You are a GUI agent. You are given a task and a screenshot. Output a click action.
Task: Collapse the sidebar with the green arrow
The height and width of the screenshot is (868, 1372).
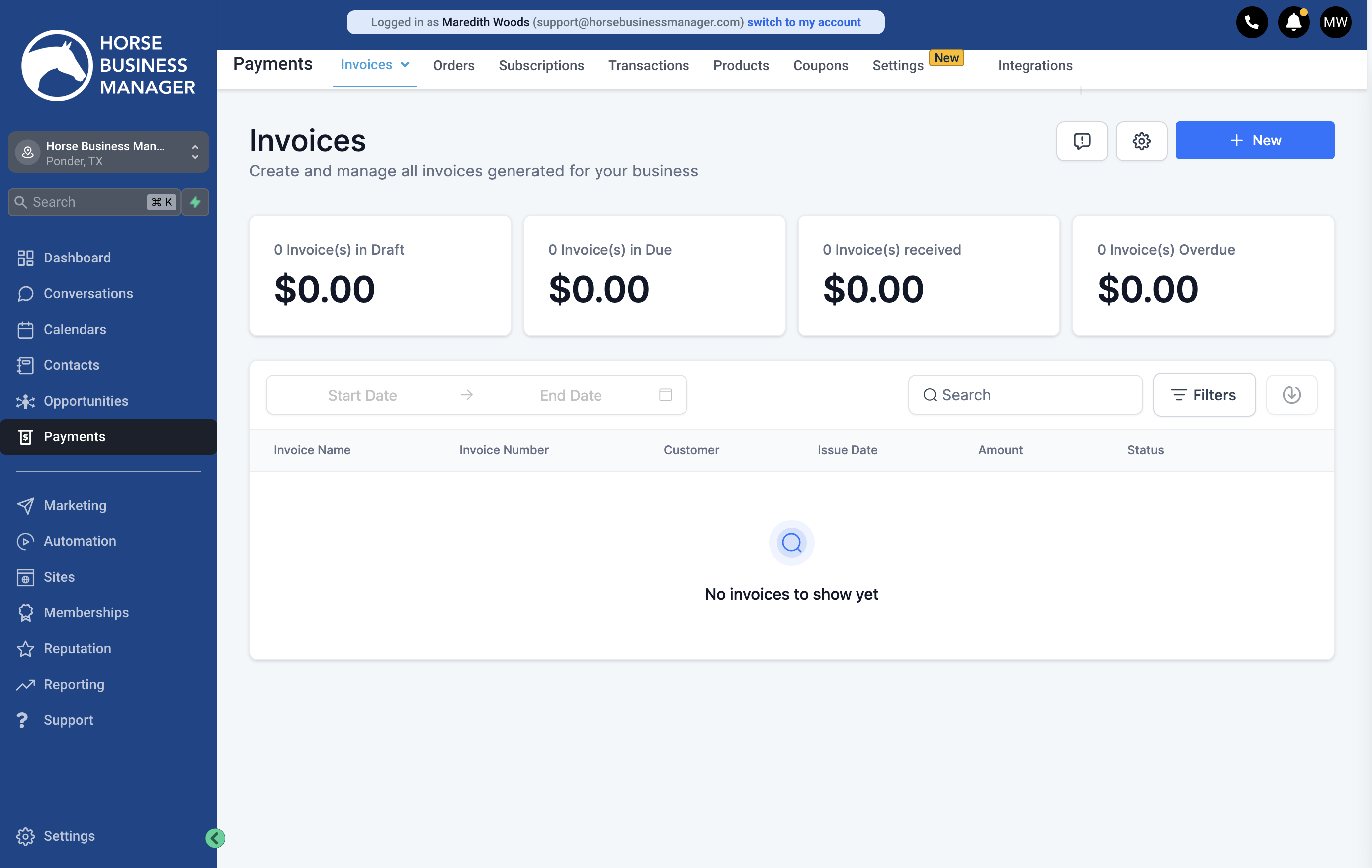point(215,838)
